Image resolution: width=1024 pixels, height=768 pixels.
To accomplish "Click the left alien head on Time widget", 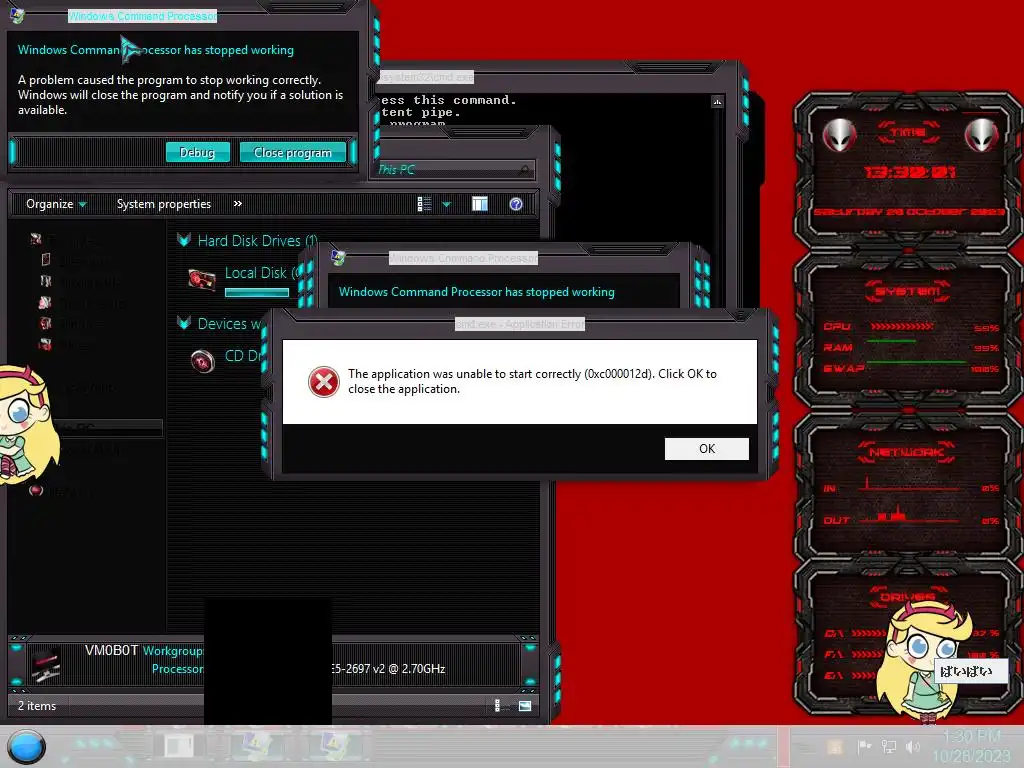I will pyautogui.click(x=839, y=136).
